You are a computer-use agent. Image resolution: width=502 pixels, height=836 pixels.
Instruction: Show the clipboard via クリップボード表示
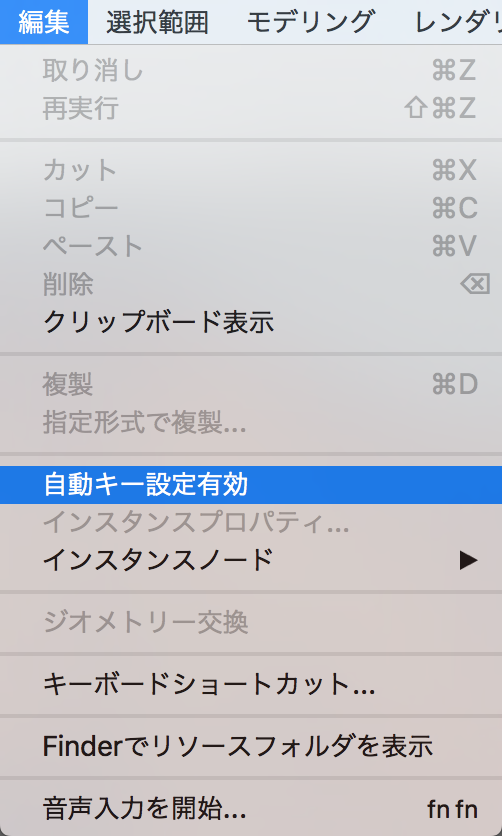251,322
